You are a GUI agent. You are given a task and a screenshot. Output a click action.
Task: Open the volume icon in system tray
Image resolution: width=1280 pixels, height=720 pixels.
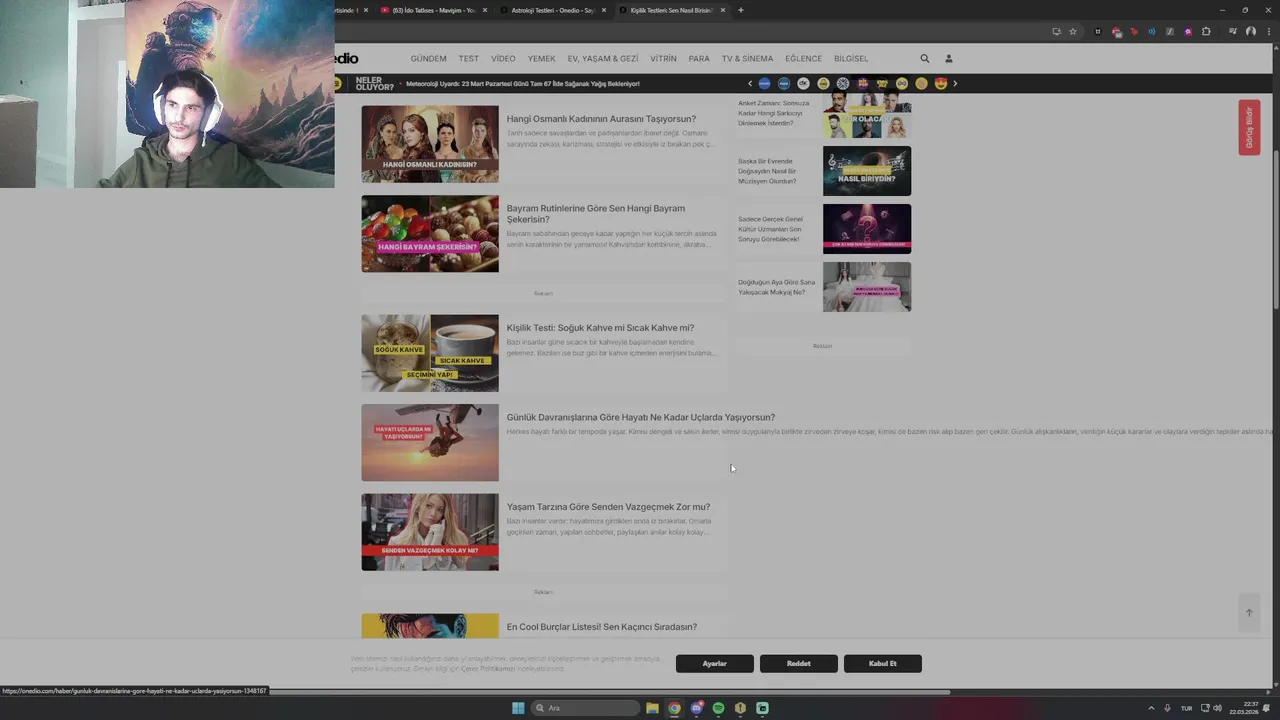[x=1217, y=708]
